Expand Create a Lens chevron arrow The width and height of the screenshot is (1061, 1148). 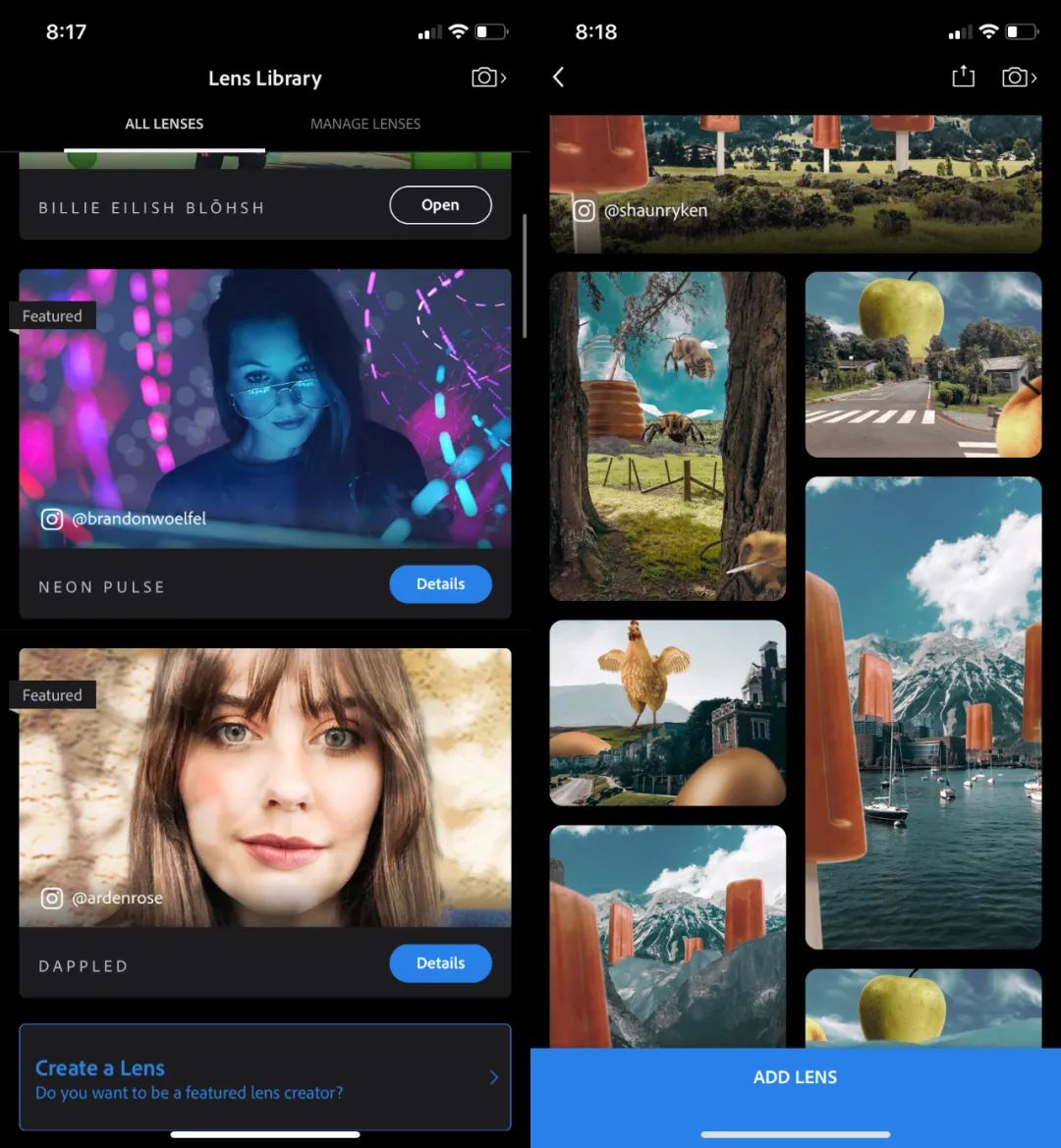(x=494, y=1077)
